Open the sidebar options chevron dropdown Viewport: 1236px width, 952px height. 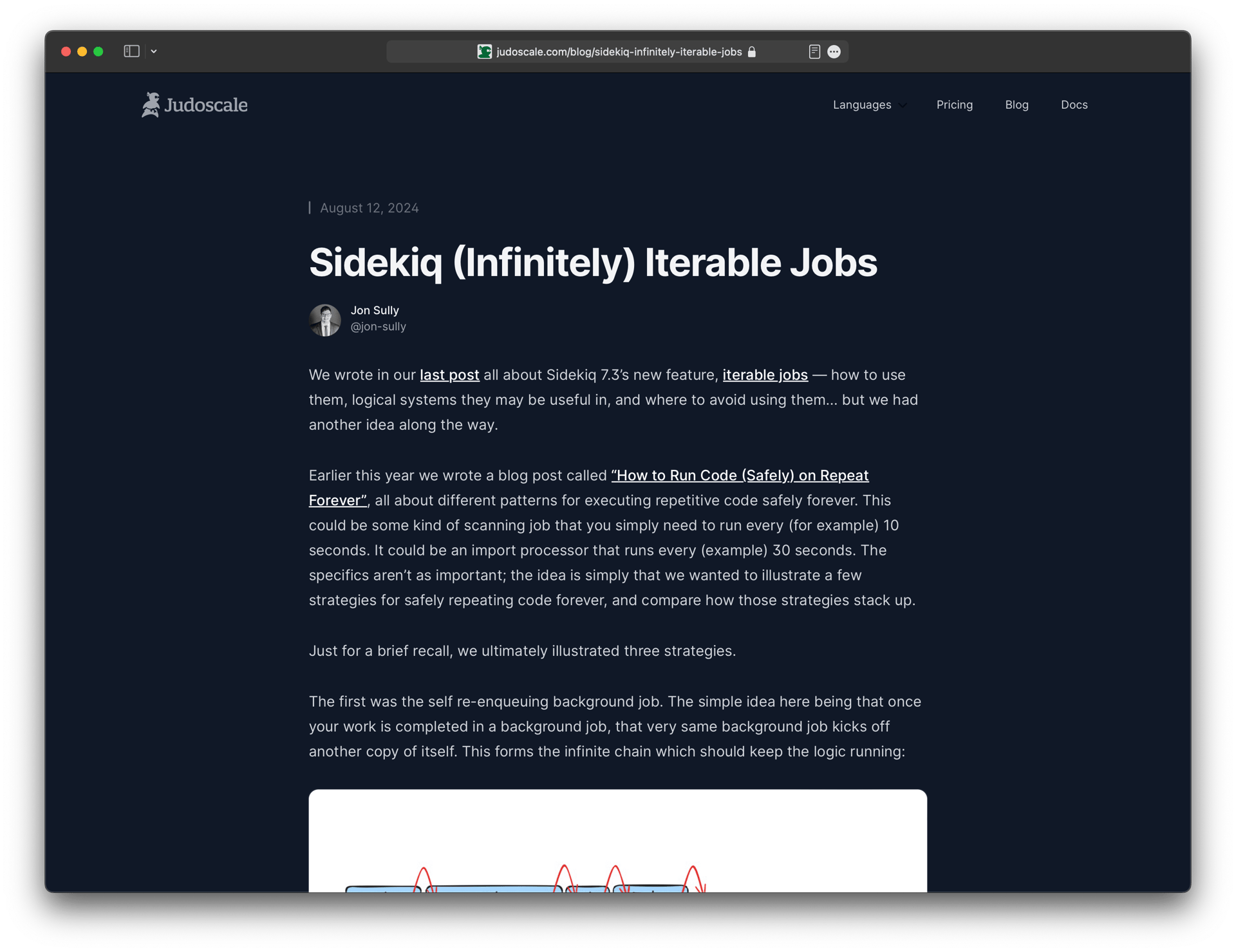click(x=154, y=51)
